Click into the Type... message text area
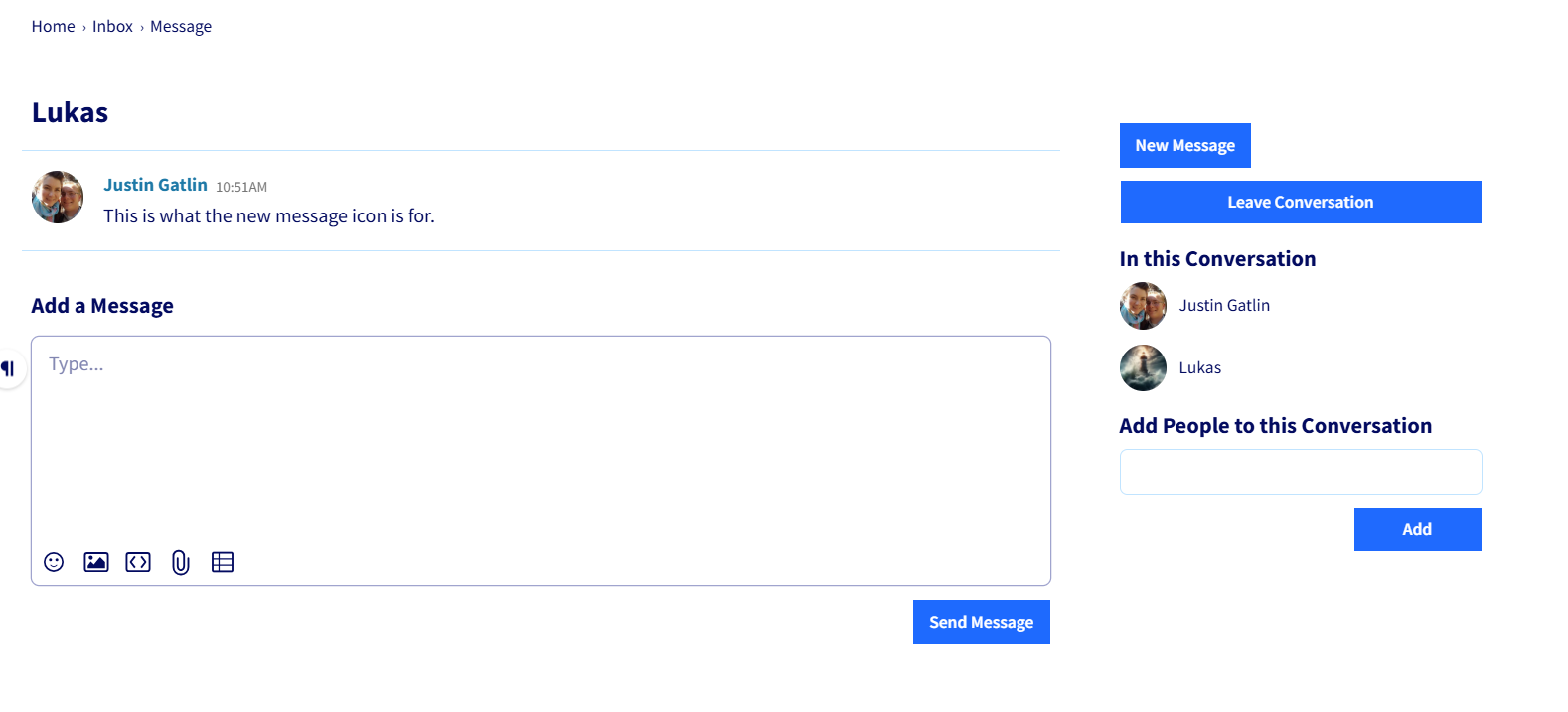1568x712 pixels. pos(541,437)
